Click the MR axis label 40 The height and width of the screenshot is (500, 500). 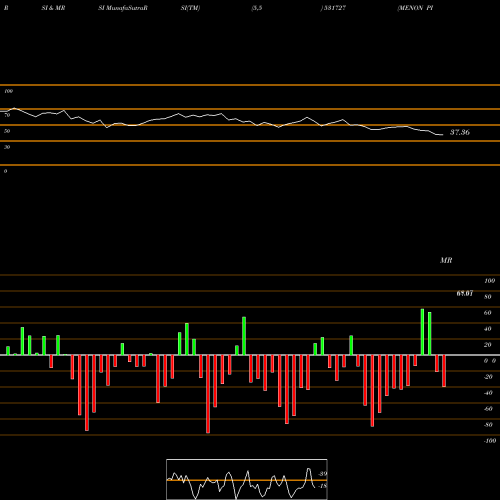tap(488, 329)
